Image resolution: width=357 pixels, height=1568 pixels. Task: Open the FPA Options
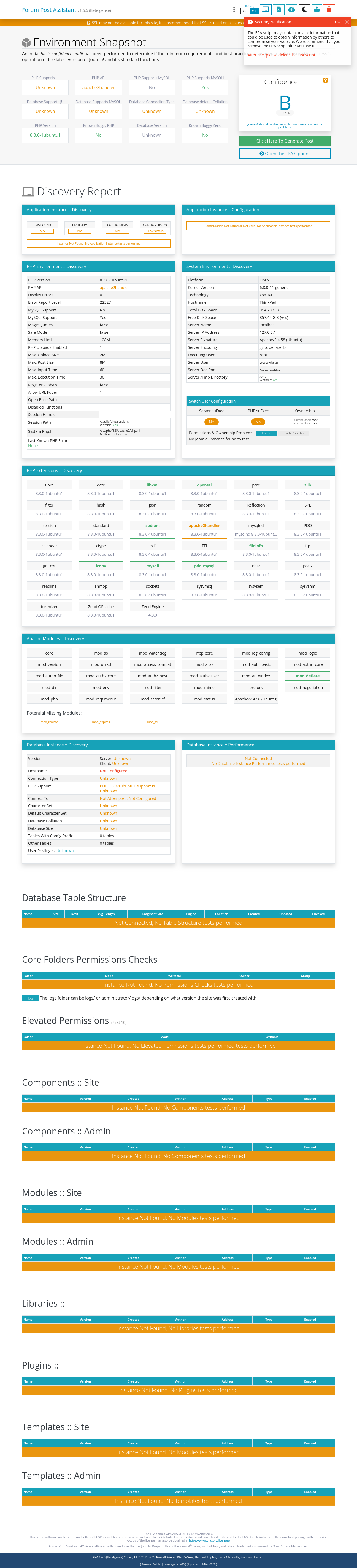(285, 154)
